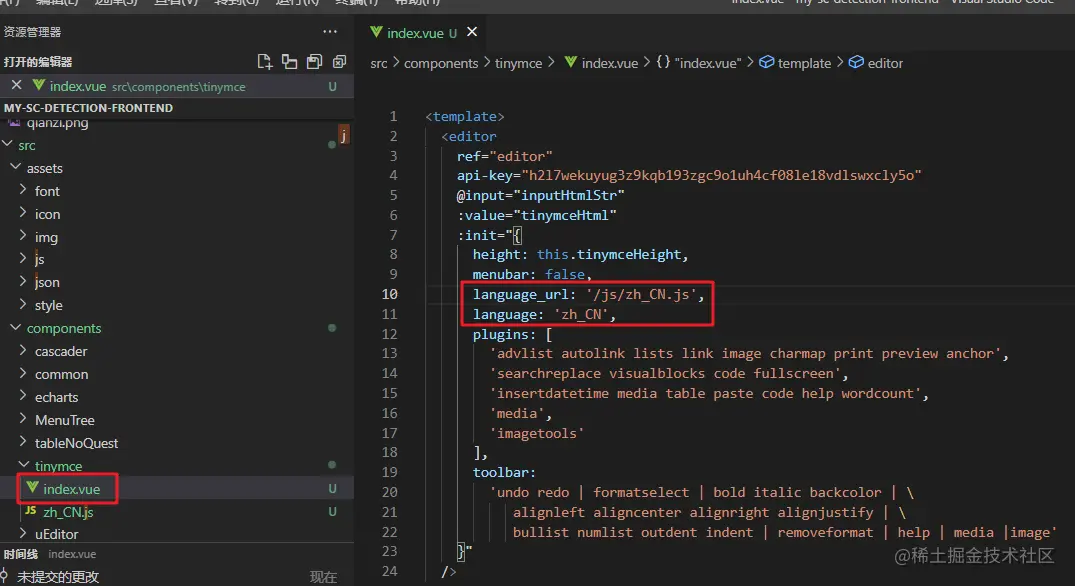Expand the tableNoQuest folder
The image size is (1075, 586).
tap(23, 442)
